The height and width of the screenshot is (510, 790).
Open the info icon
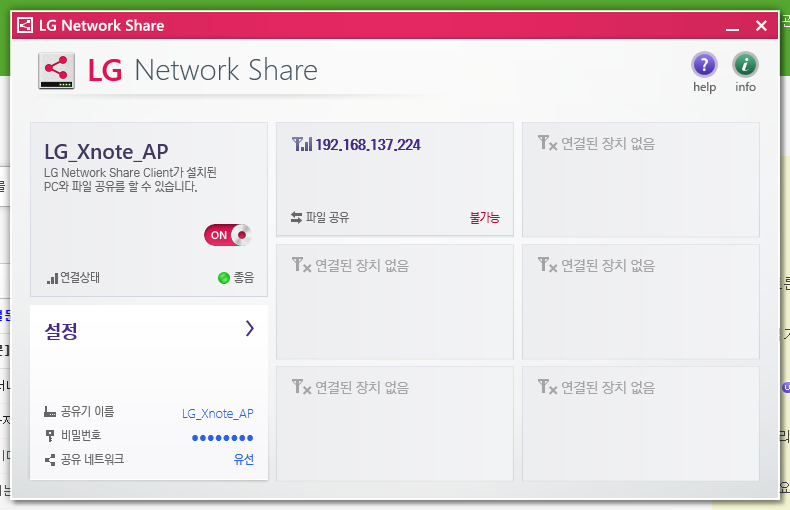(745, 65)
